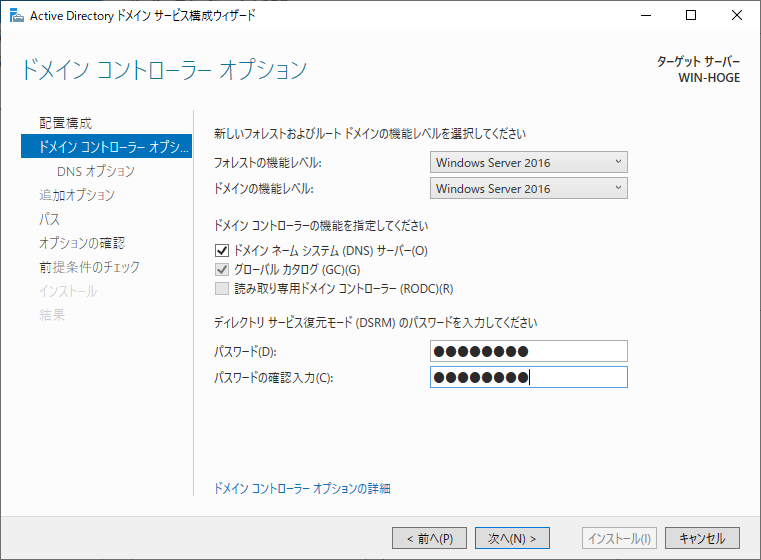Close the wizard window
Image resolution: width=761 pixels, height=560 pixels.
click(x=737, y=16)
